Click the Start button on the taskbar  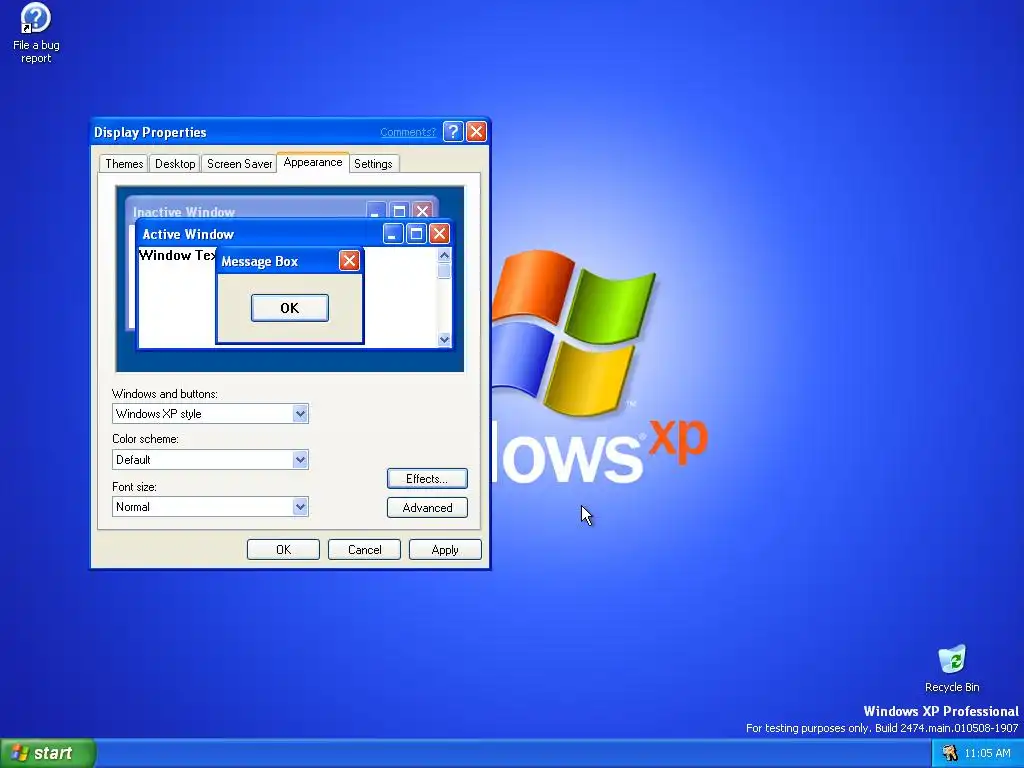tap(48, 753)
